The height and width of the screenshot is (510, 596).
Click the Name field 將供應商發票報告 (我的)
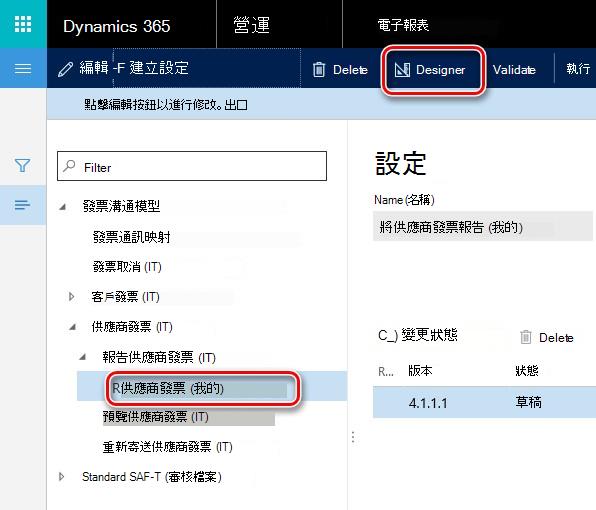483,227
